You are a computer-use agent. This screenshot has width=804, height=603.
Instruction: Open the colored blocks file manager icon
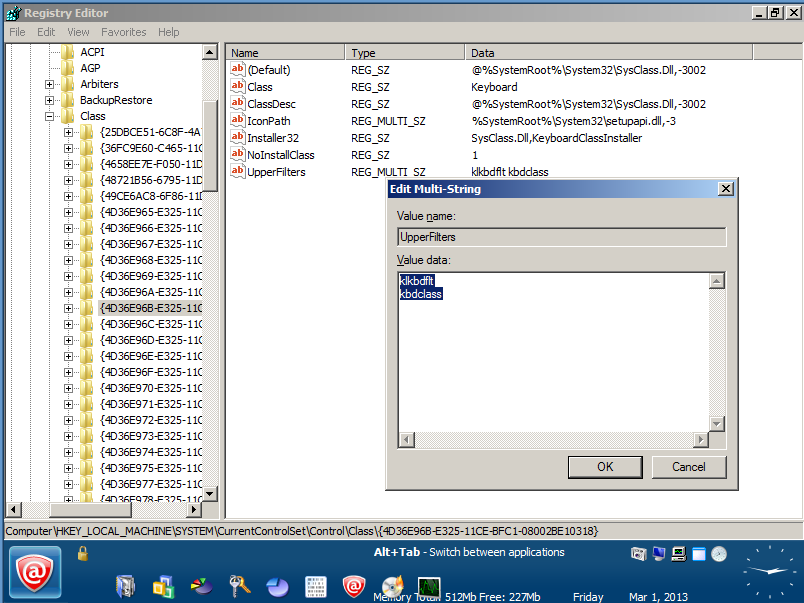tap(164, 586)
